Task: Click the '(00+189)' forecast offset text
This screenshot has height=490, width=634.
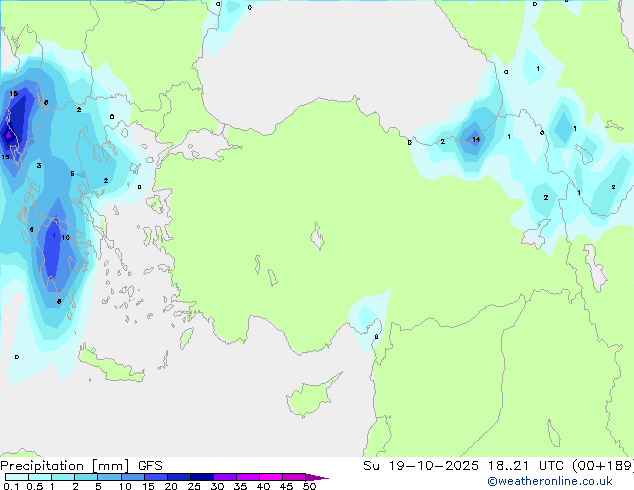Action: (x=602, y=466)
